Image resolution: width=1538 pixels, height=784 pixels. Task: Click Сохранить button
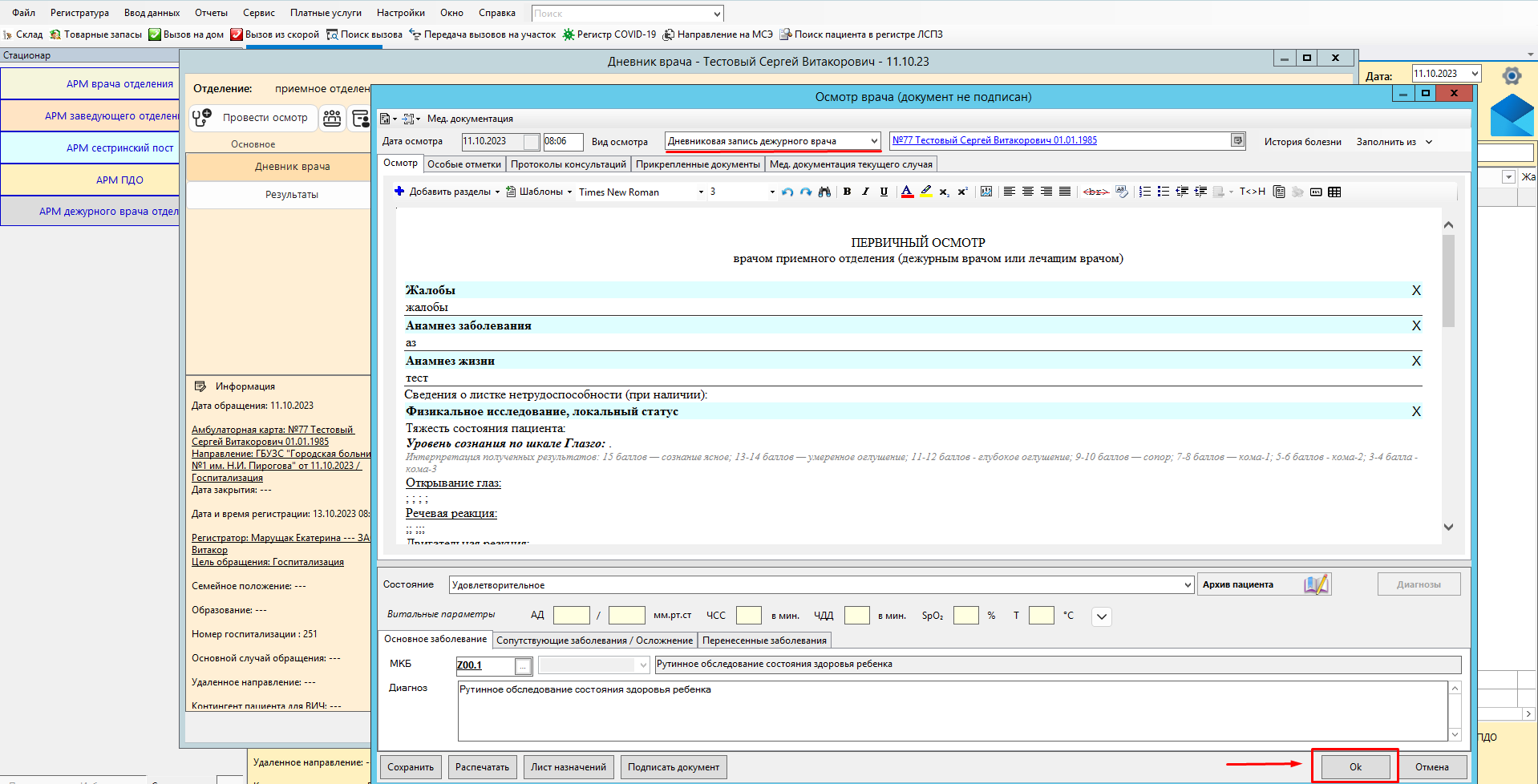click(x=411, y=767)
